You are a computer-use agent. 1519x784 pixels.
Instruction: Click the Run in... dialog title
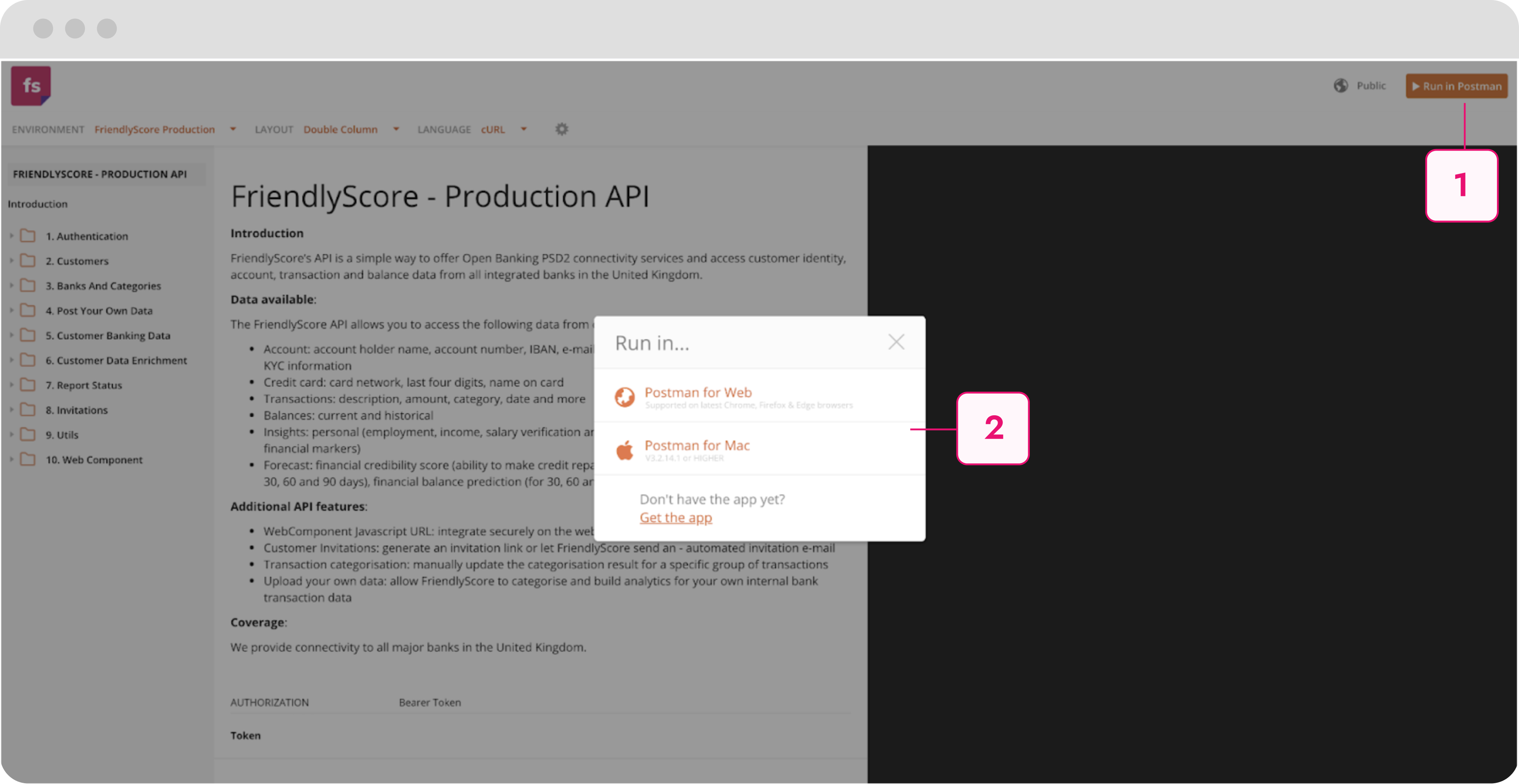pyautogui.click(x=652, y=343)
